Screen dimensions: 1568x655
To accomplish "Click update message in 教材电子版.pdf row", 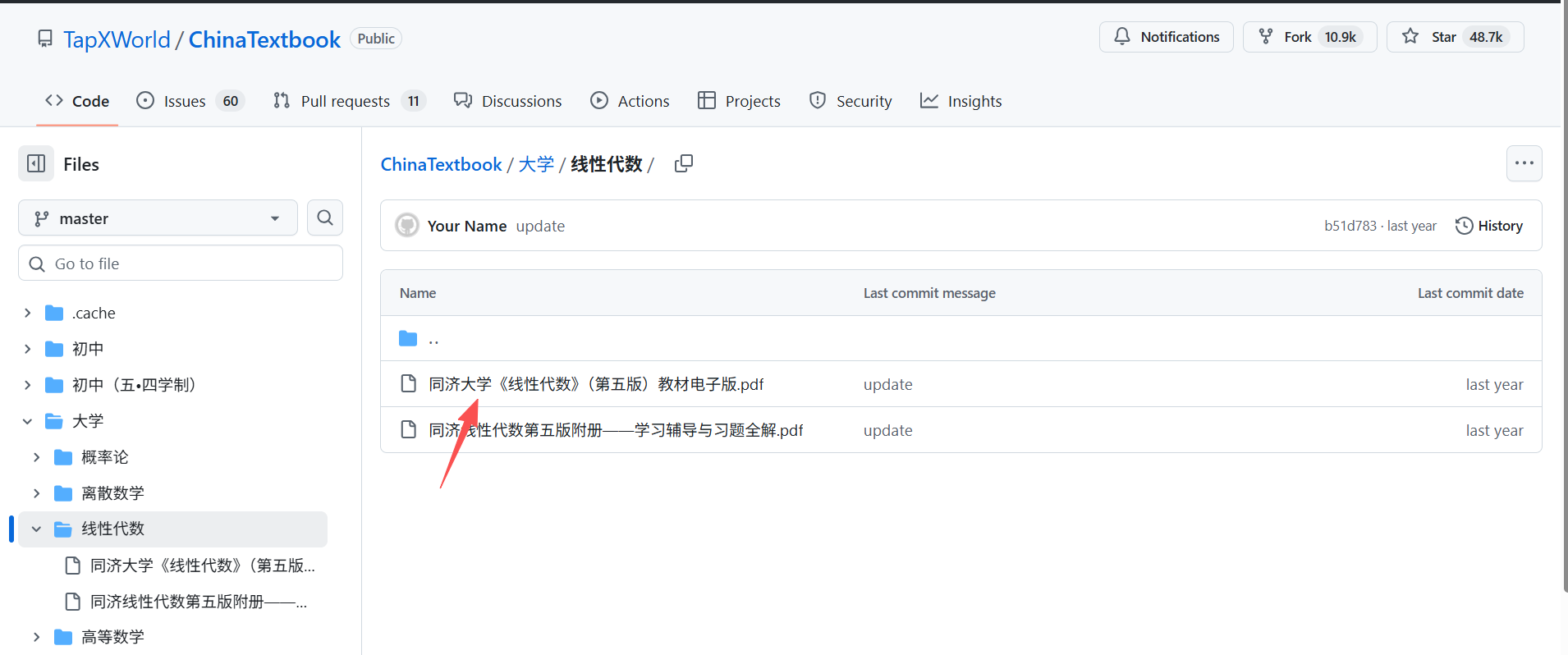I will click(x=887, y=384).
